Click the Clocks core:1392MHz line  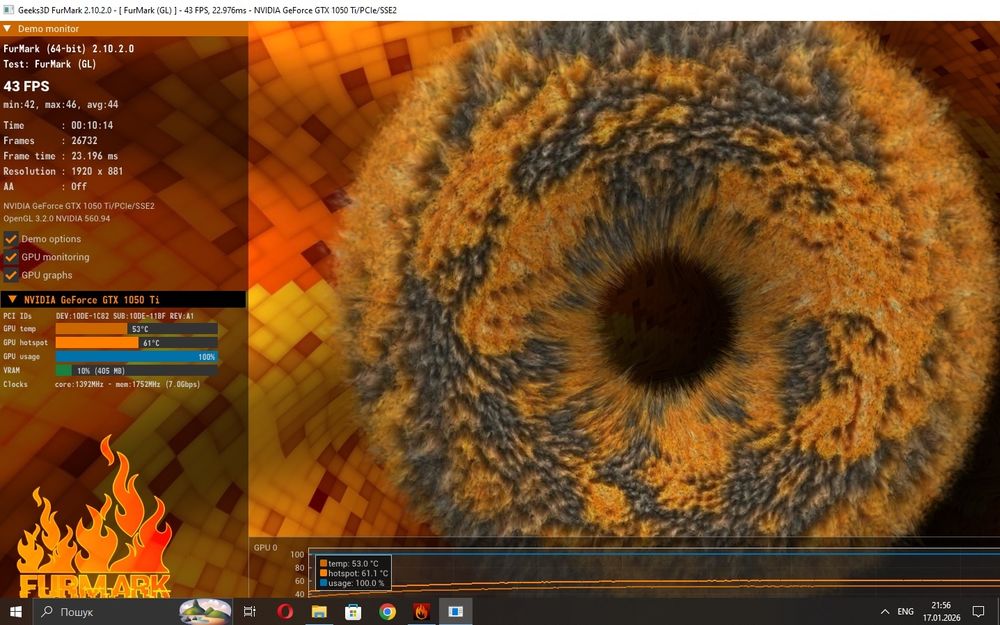pyautogui.click(x=101, y=384)
